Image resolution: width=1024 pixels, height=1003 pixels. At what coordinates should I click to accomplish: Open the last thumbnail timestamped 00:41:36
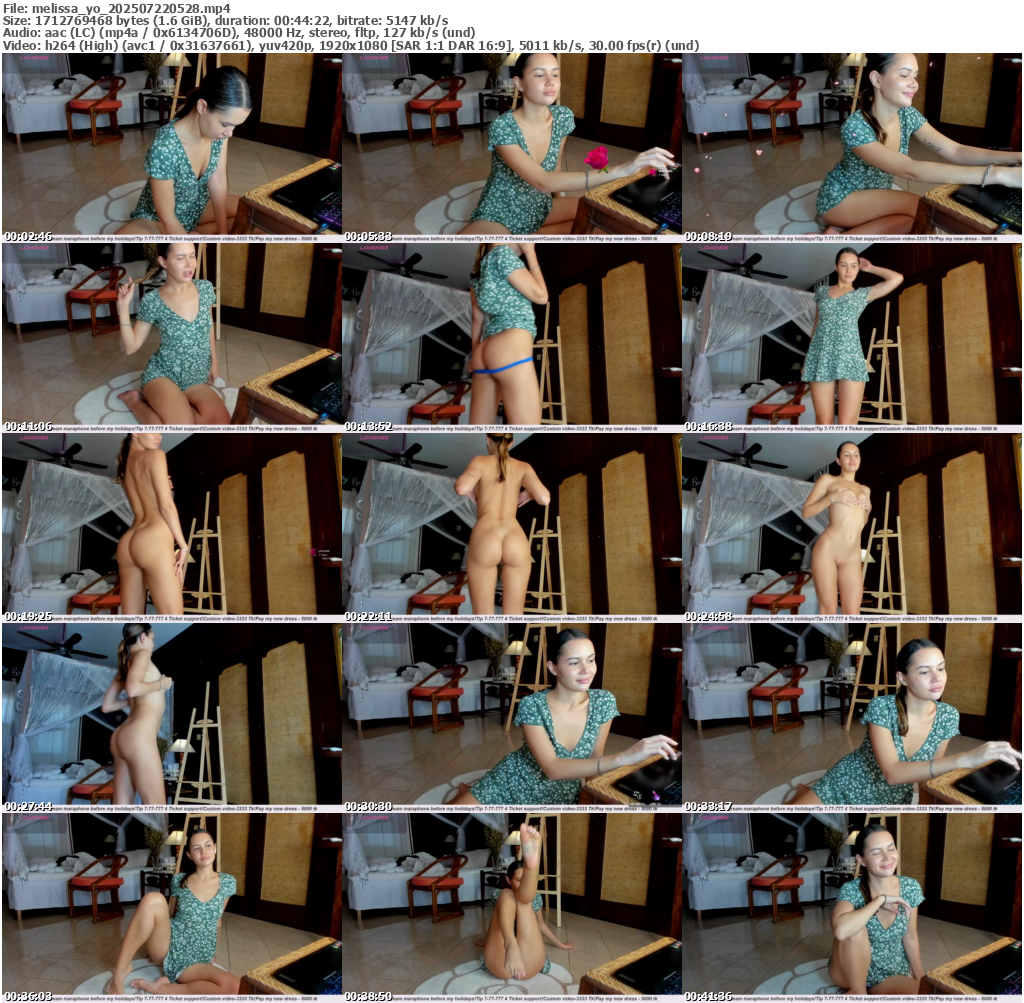pyautogui.click(x=851, y=908)
